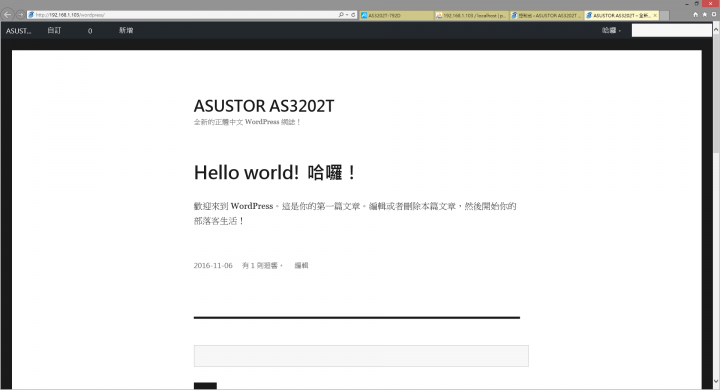Switch to the 192.168.1.103 / localhost tab
Image resolution: width=720 pixels, height=390 pixels.
pos(472,16)
